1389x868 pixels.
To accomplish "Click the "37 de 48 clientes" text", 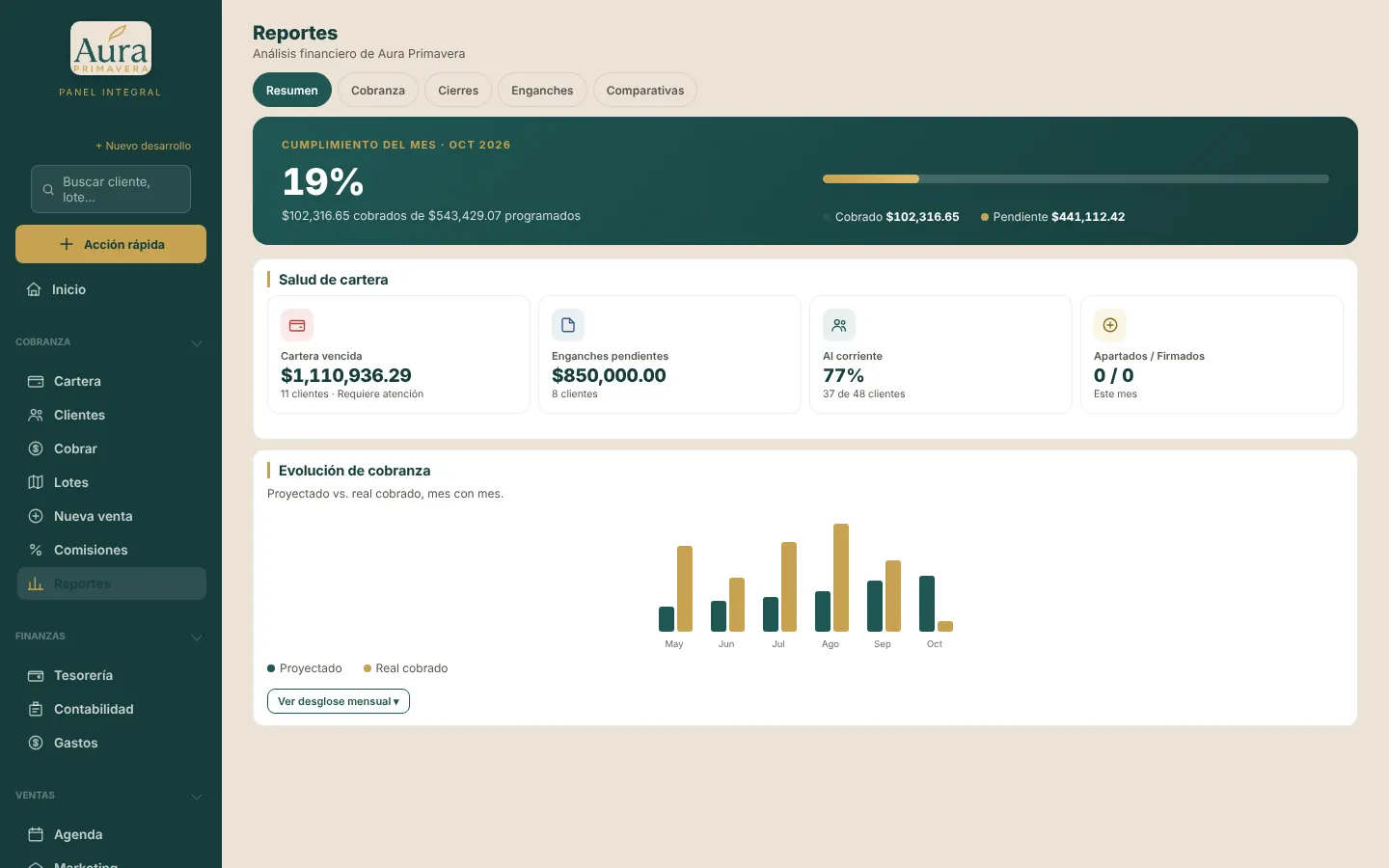I will coord(864,393).
